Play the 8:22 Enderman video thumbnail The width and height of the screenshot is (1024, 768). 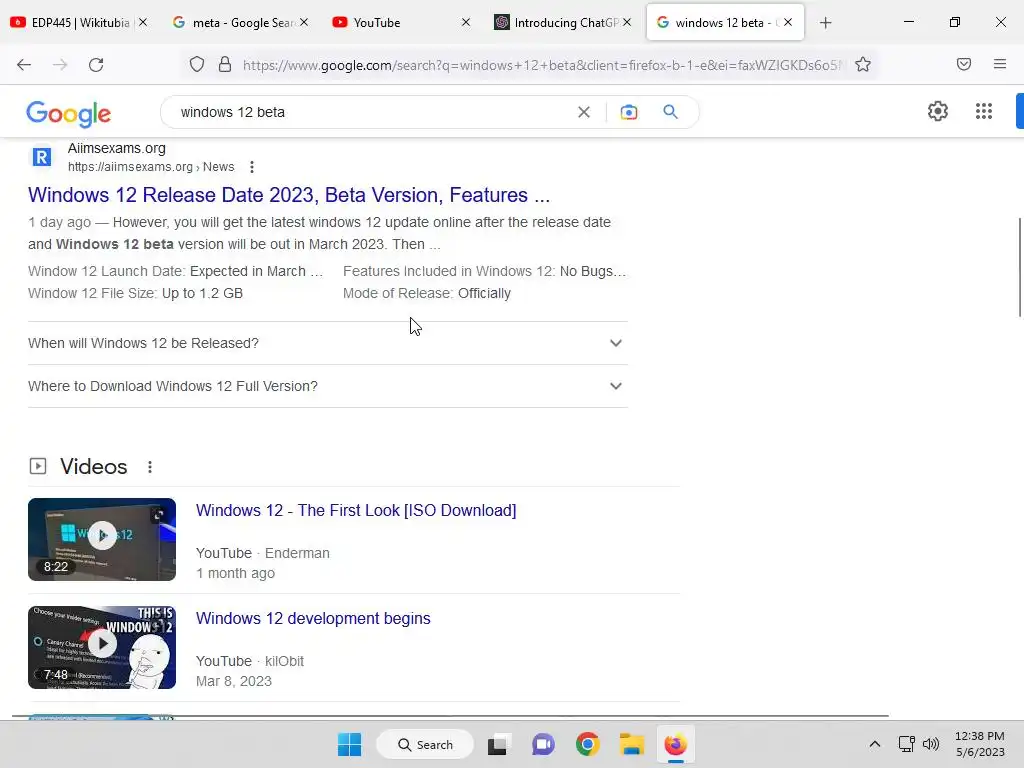102,539
